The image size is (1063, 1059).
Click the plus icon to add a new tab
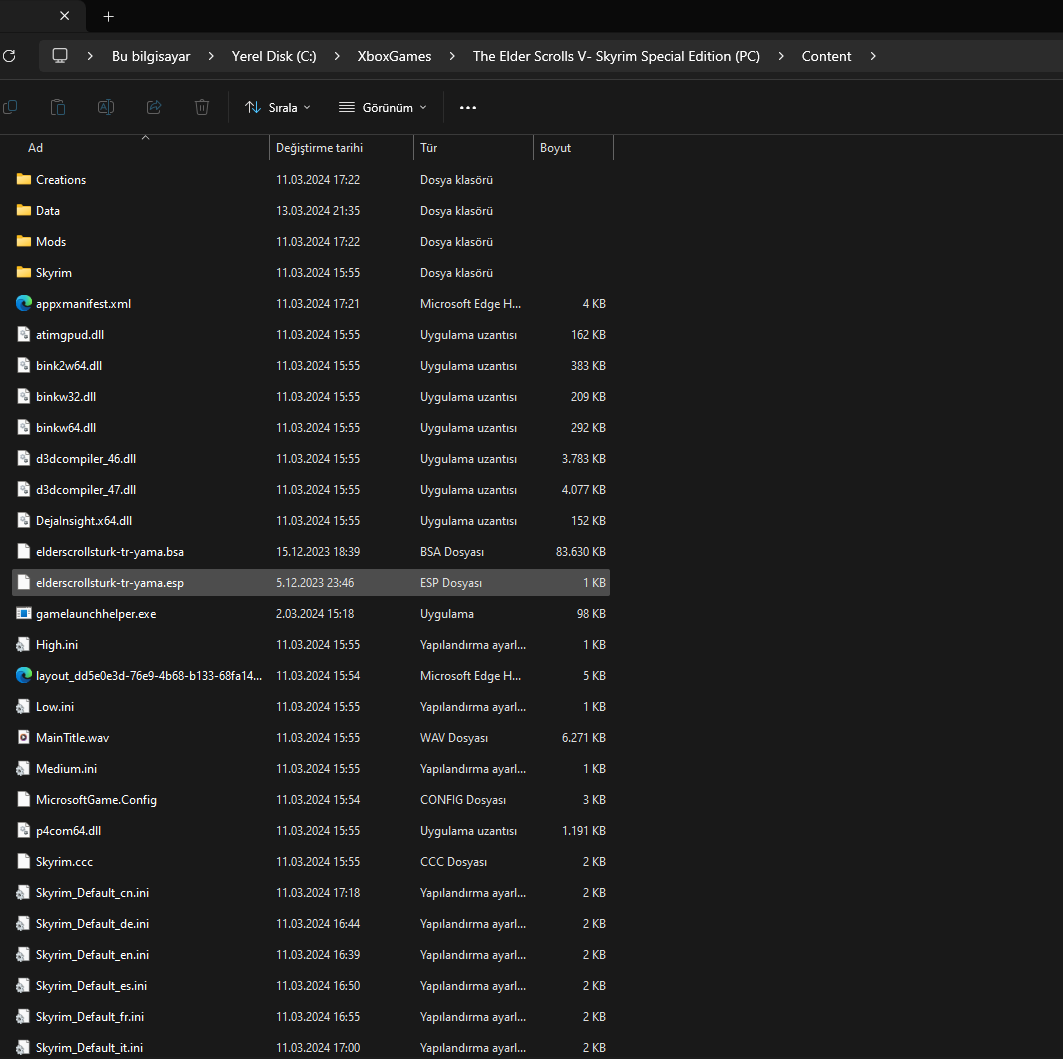coord(109,16)
